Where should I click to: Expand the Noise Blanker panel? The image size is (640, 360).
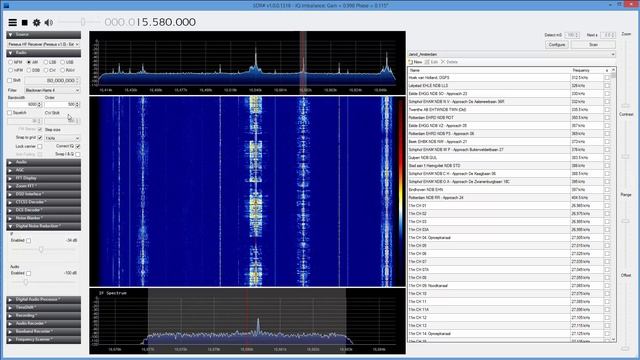43,218
